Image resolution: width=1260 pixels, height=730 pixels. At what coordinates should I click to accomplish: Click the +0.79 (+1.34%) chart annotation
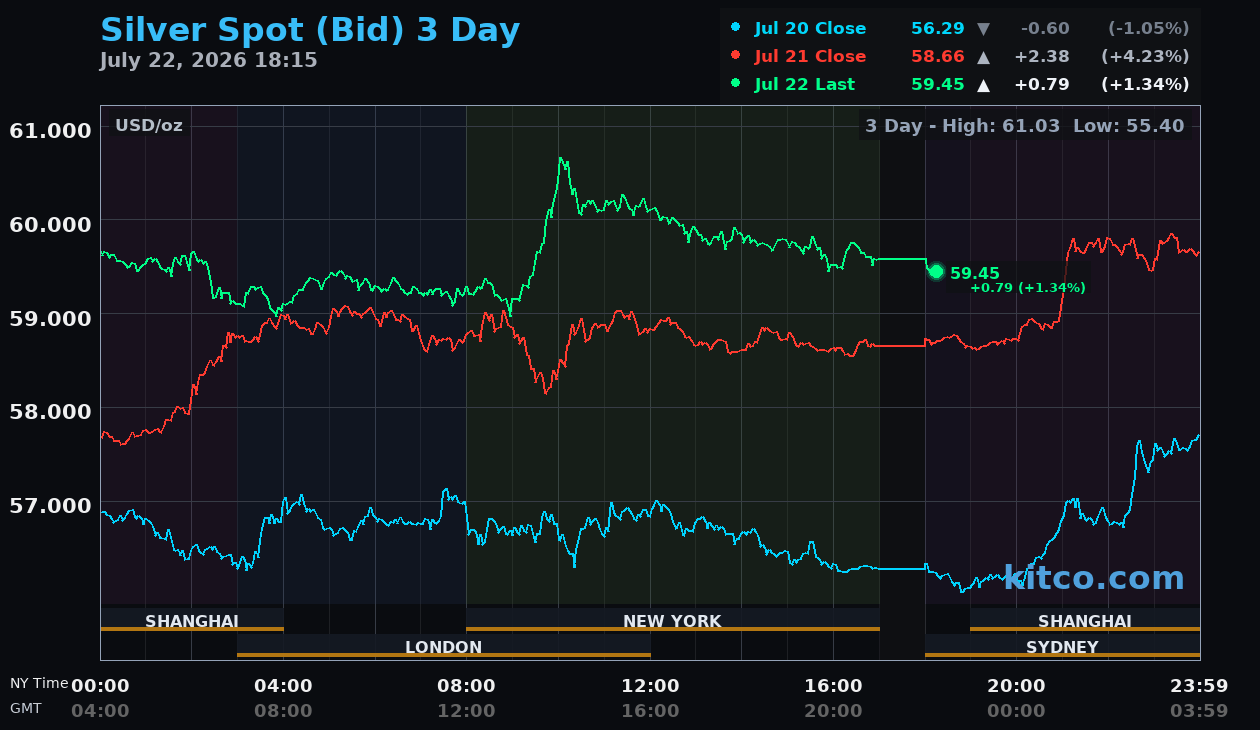point(1028,288)
